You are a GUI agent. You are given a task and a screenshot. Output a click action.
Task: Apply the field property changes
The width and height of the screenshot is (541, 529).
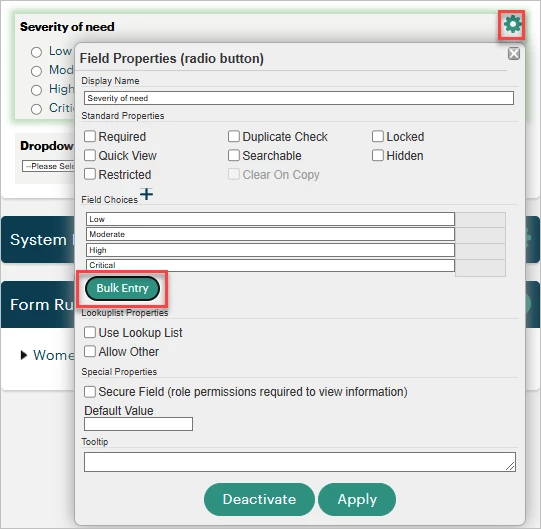357,499
